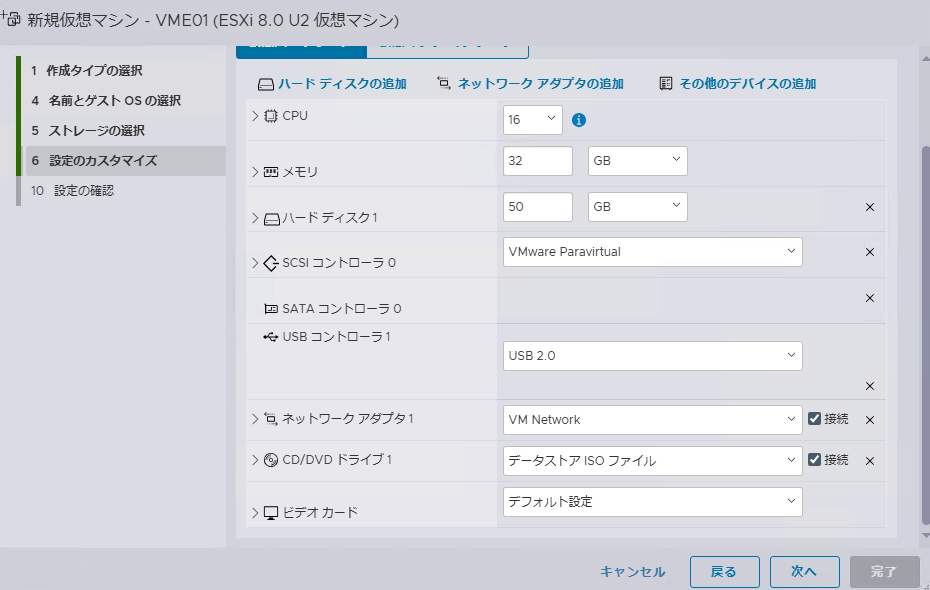Image resolution: width=930 pixels, height=590 pixels.
Task: Toggle Network Adapter 1 connect checkbox
Action: coord(814,419)
